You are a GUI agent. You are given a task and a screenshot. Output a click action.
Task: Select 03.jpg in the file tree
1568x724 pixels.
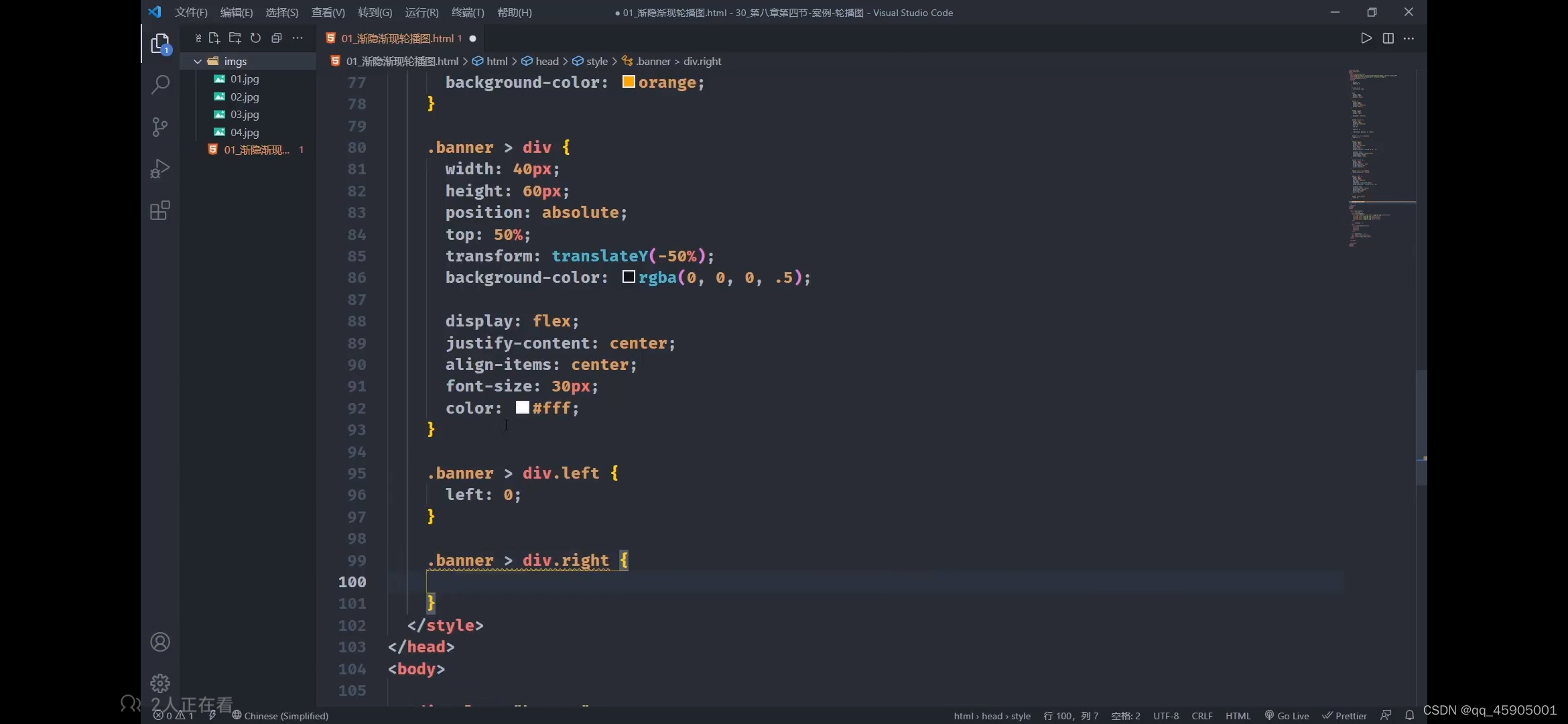coord(245,115)
